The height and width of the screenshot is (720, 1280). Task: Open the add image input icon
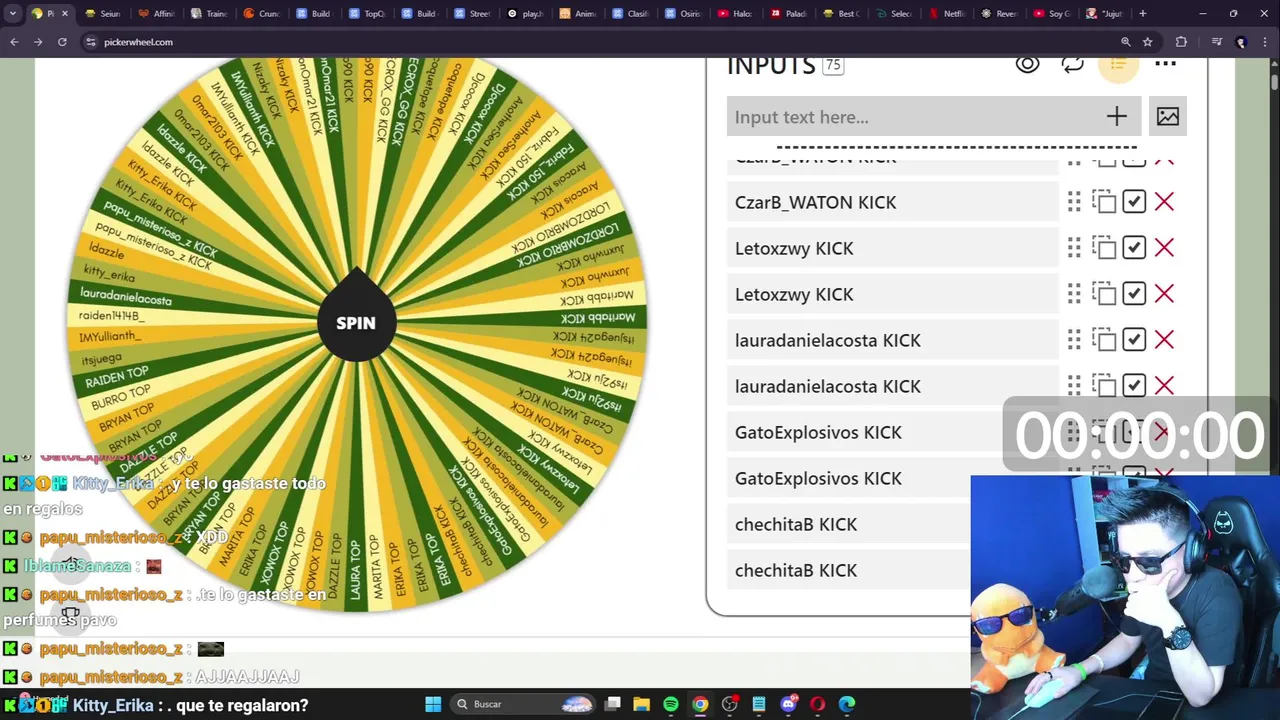(x=1168, y=117)
